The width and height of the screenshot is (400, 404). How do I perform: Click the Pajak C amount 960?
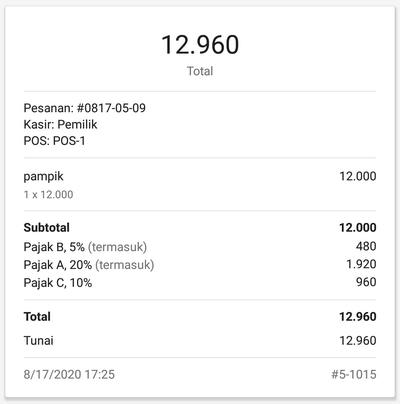366,282
